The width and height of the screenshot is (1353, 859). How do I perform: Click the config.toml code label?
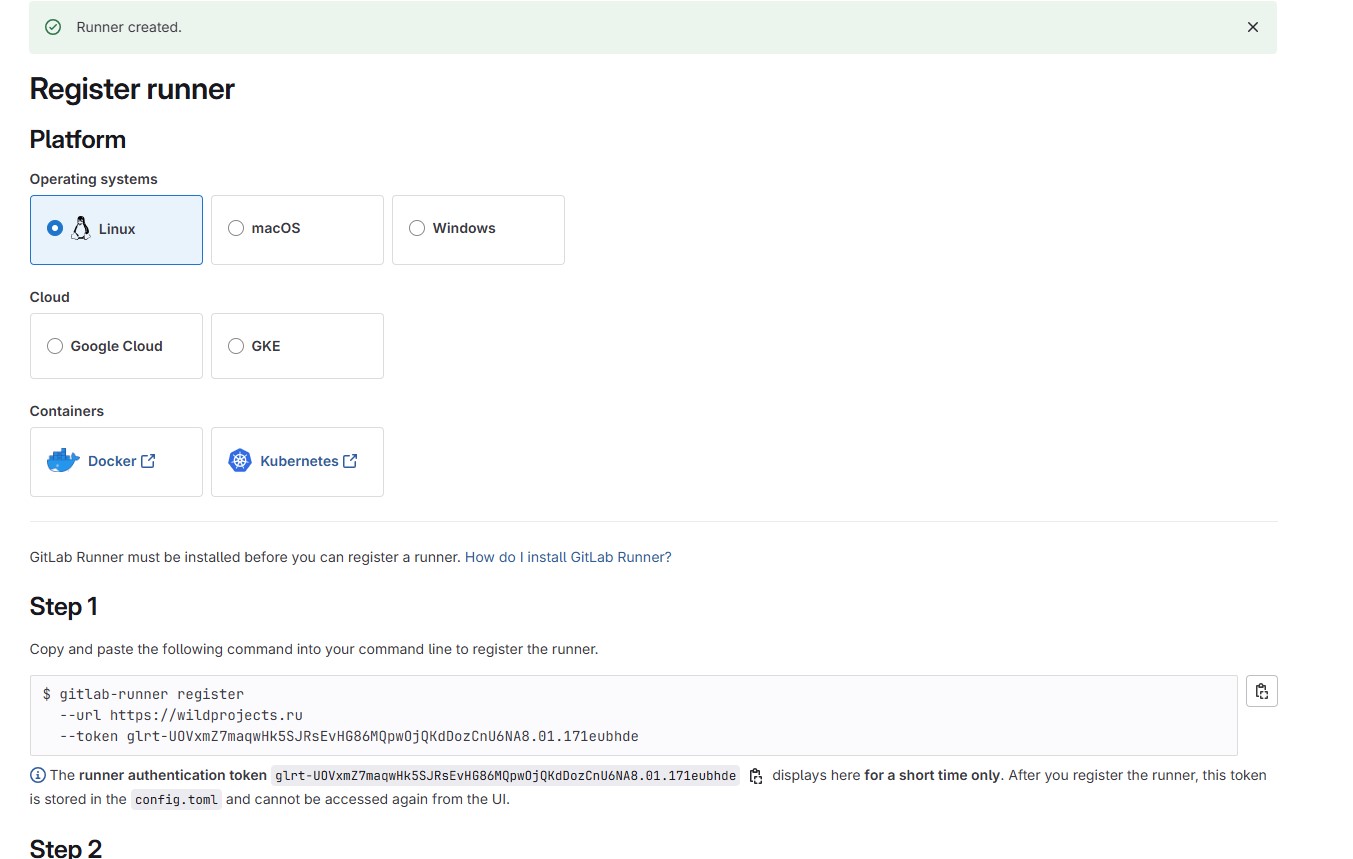click(176, 800)
